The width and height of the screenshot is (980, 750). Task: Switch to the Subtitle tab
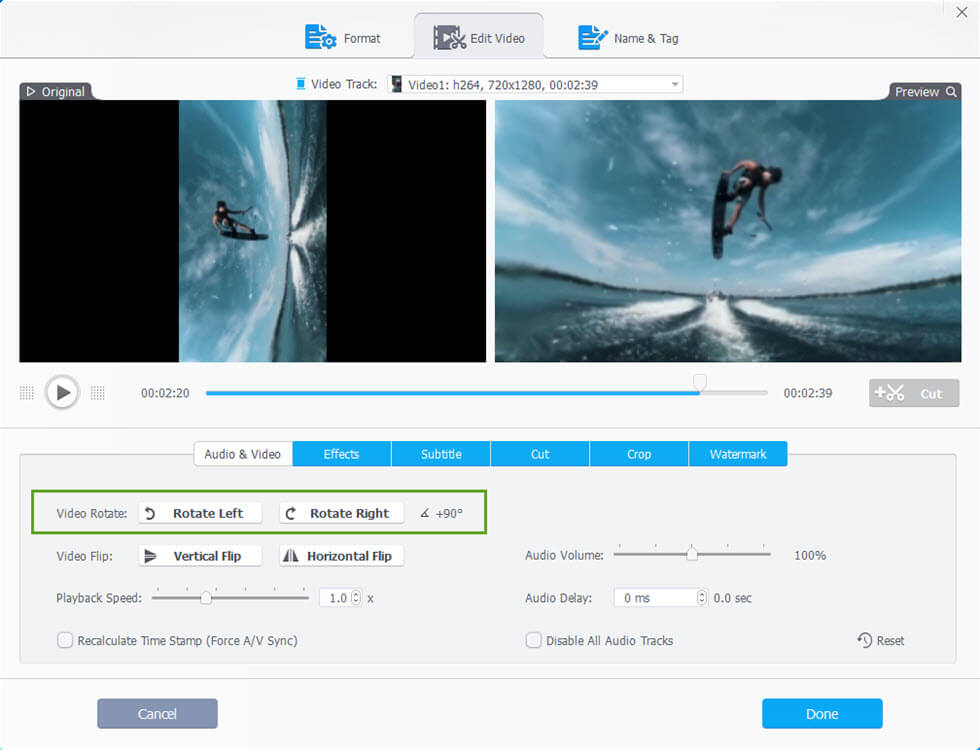point(441,454)
